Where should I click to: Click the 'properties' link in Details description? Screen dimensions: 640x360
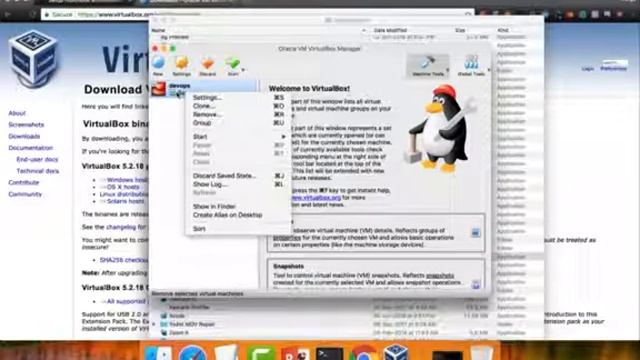pos(287,238)
